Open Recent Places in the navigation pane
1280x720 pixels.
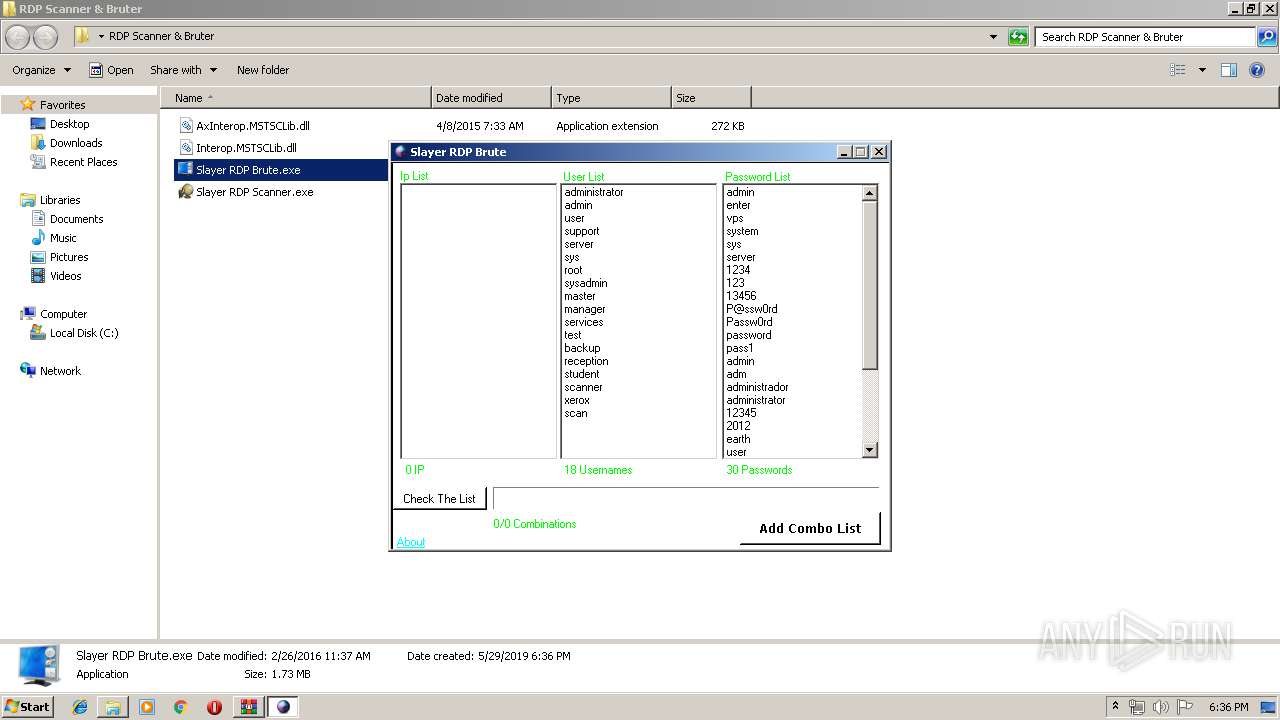tap(83, 162)
